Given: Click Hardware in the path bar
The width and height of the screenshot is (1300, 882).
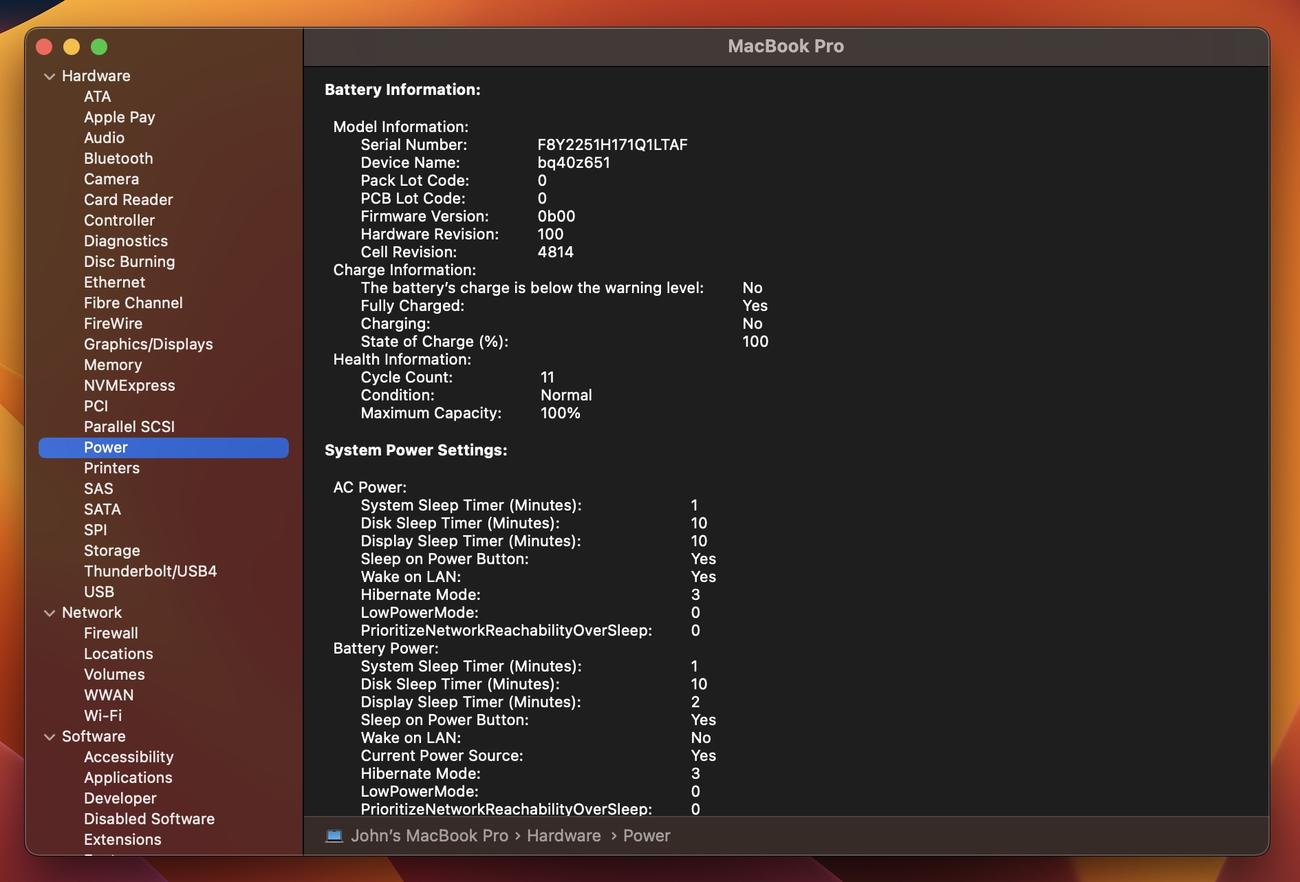Looking at the screenshot, I should pyautogui.click(x=564, y=836).
